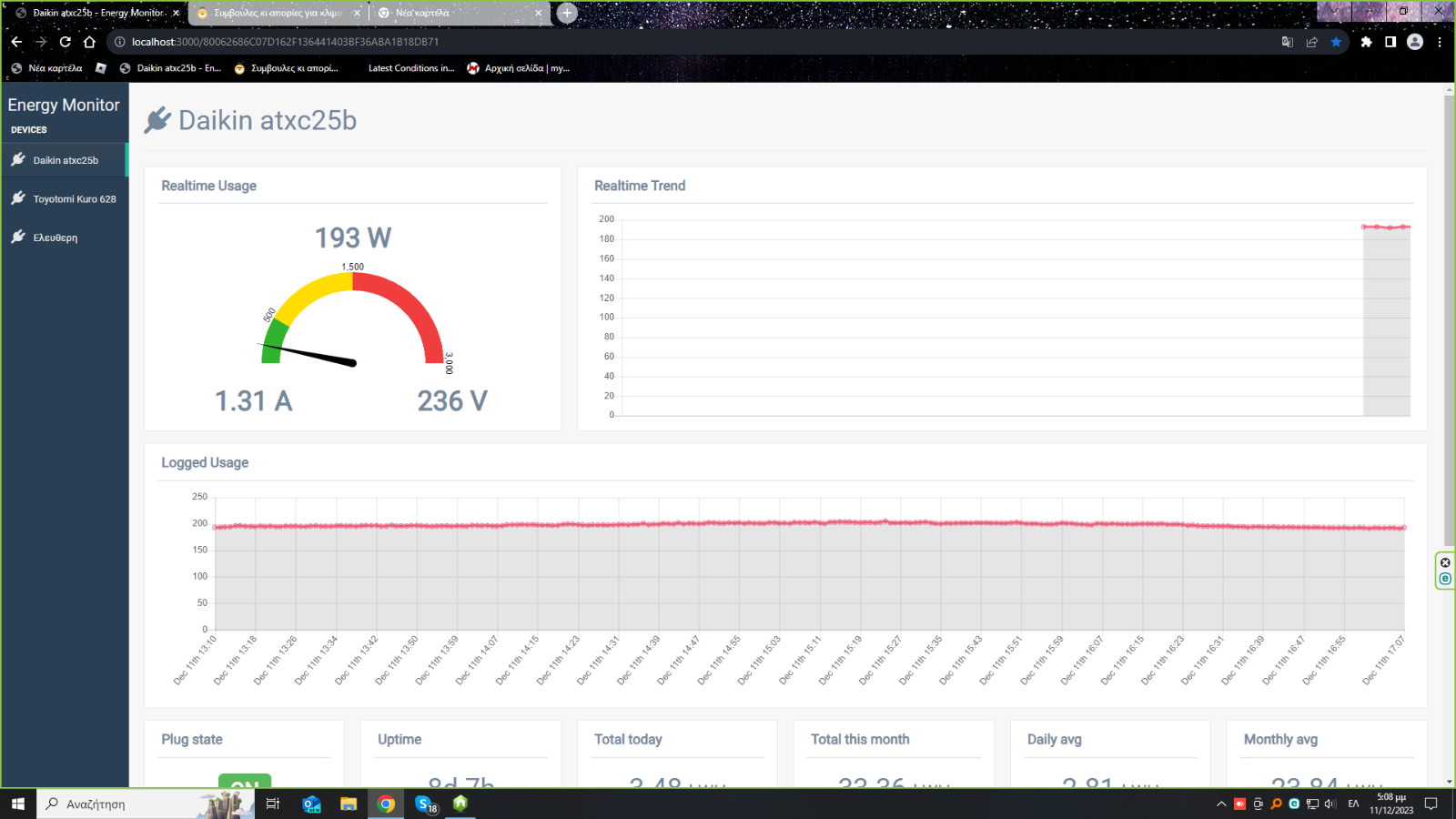This screenshot has width=1456, height=819.
Task: Click the gauge needle hub
Action: (353, 363)
